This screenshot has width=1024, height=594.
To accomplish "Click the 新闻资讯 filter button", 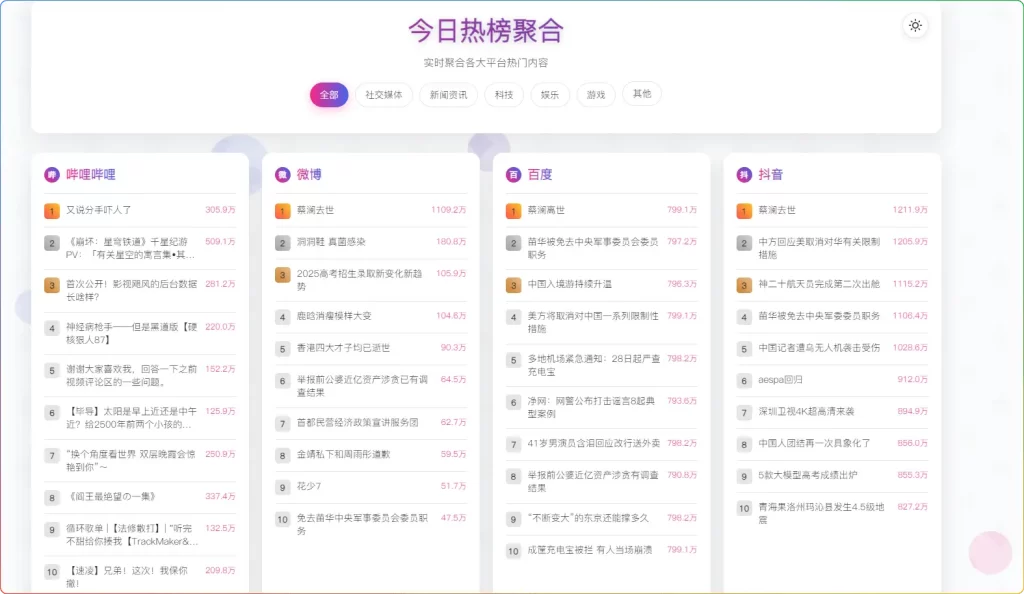I will click(448, 94).
